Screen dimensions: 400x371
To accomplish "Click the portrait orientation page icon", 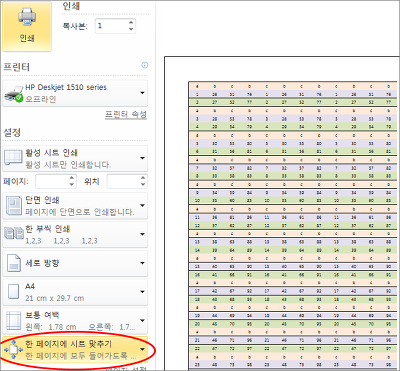I will [x=14, y=263].
